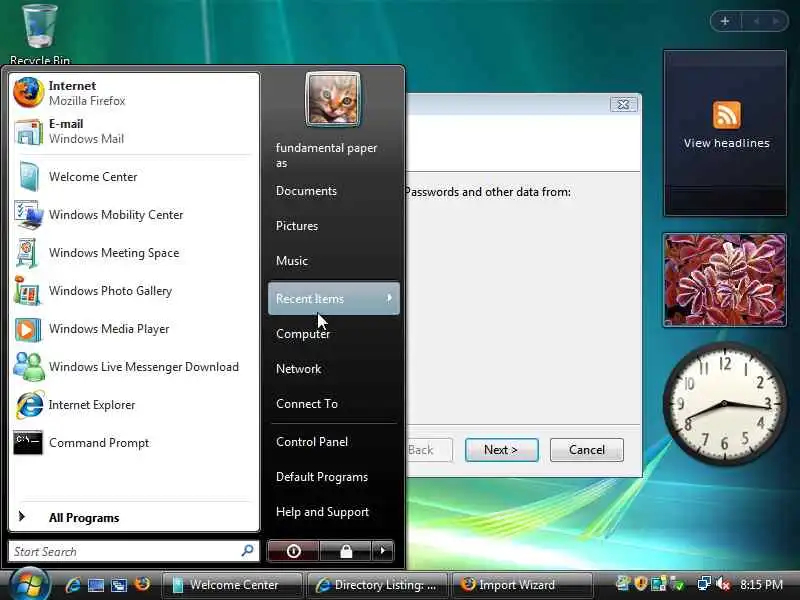Click the analog clock gadget
This screenshot has height=600, width=800.
click(724, 404)
